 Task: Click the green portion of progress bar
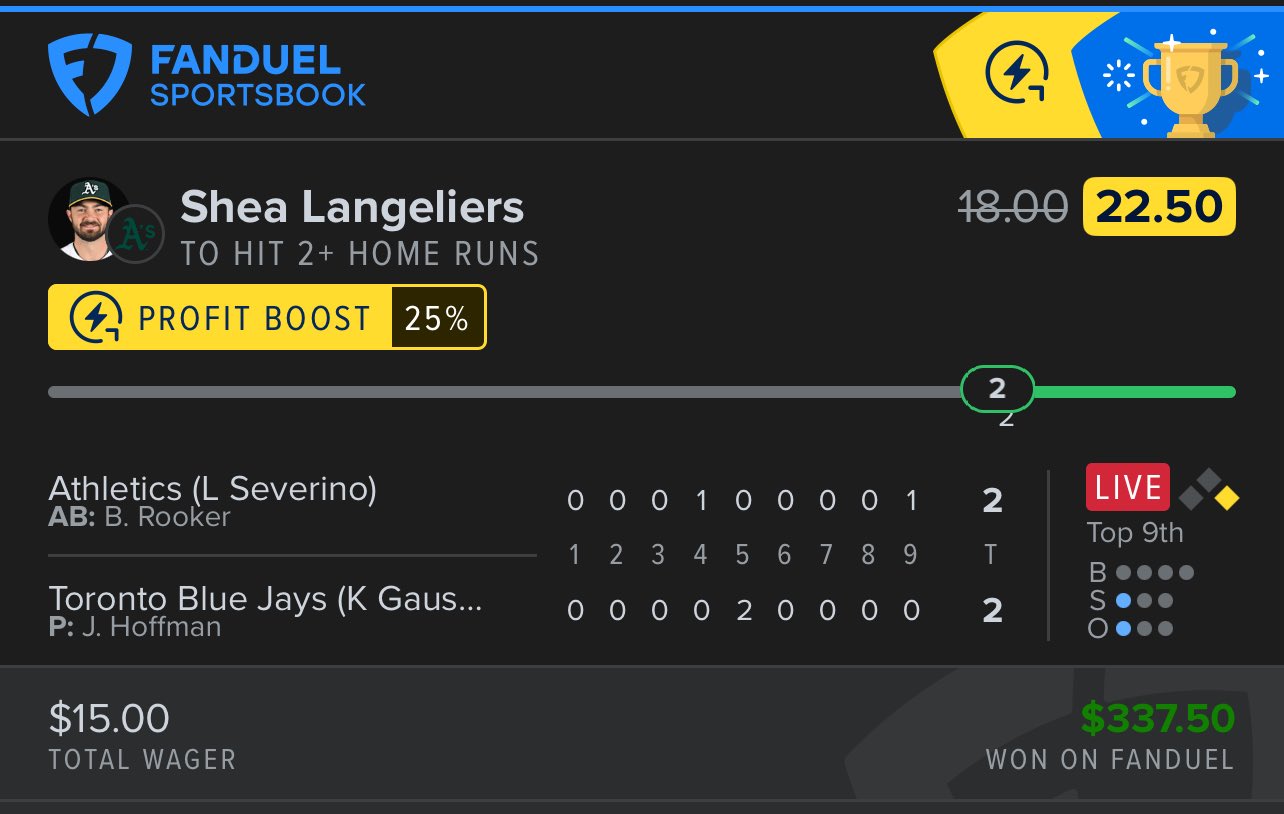click(1135, 392)
